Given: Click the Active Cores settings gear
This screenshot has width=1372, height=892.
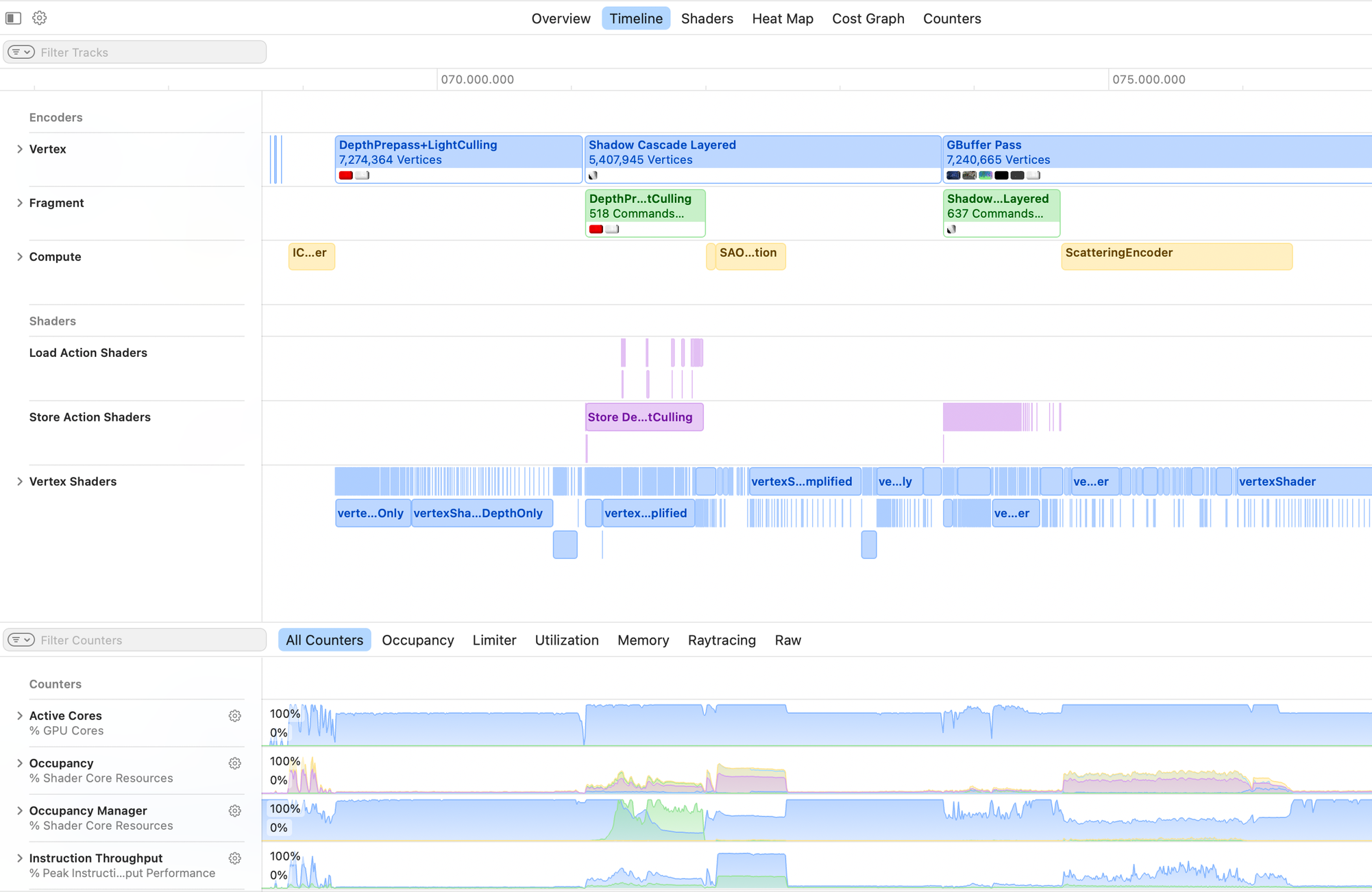Looking at the screenshot, I should pyautogui.click(x=234, y=716).
